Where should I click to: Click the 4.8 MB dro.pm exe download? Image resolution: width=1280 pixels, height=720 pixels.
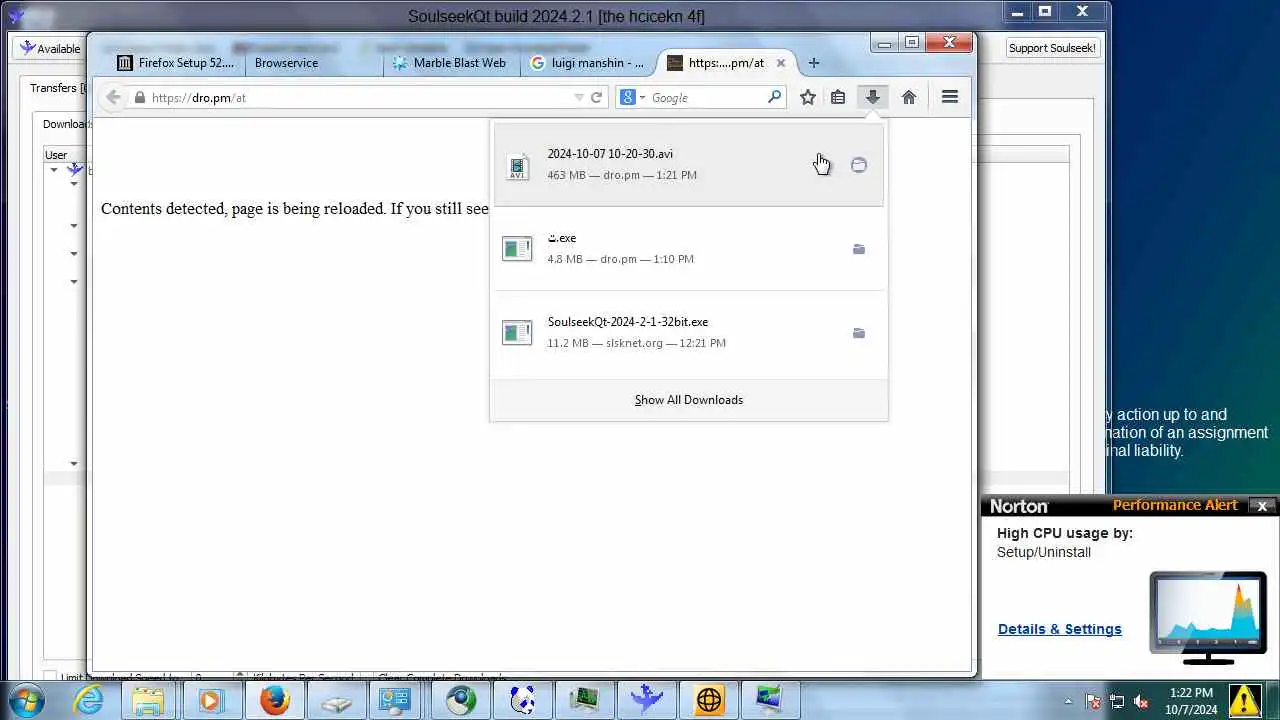point(688,249)
